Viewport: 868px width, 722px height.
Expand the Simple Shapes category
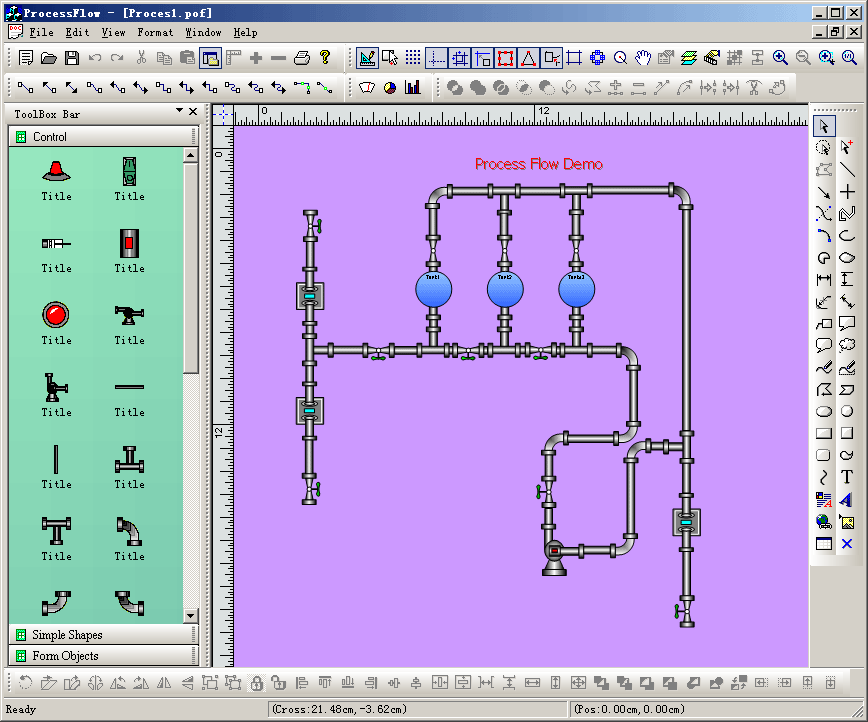pos(103,635)
